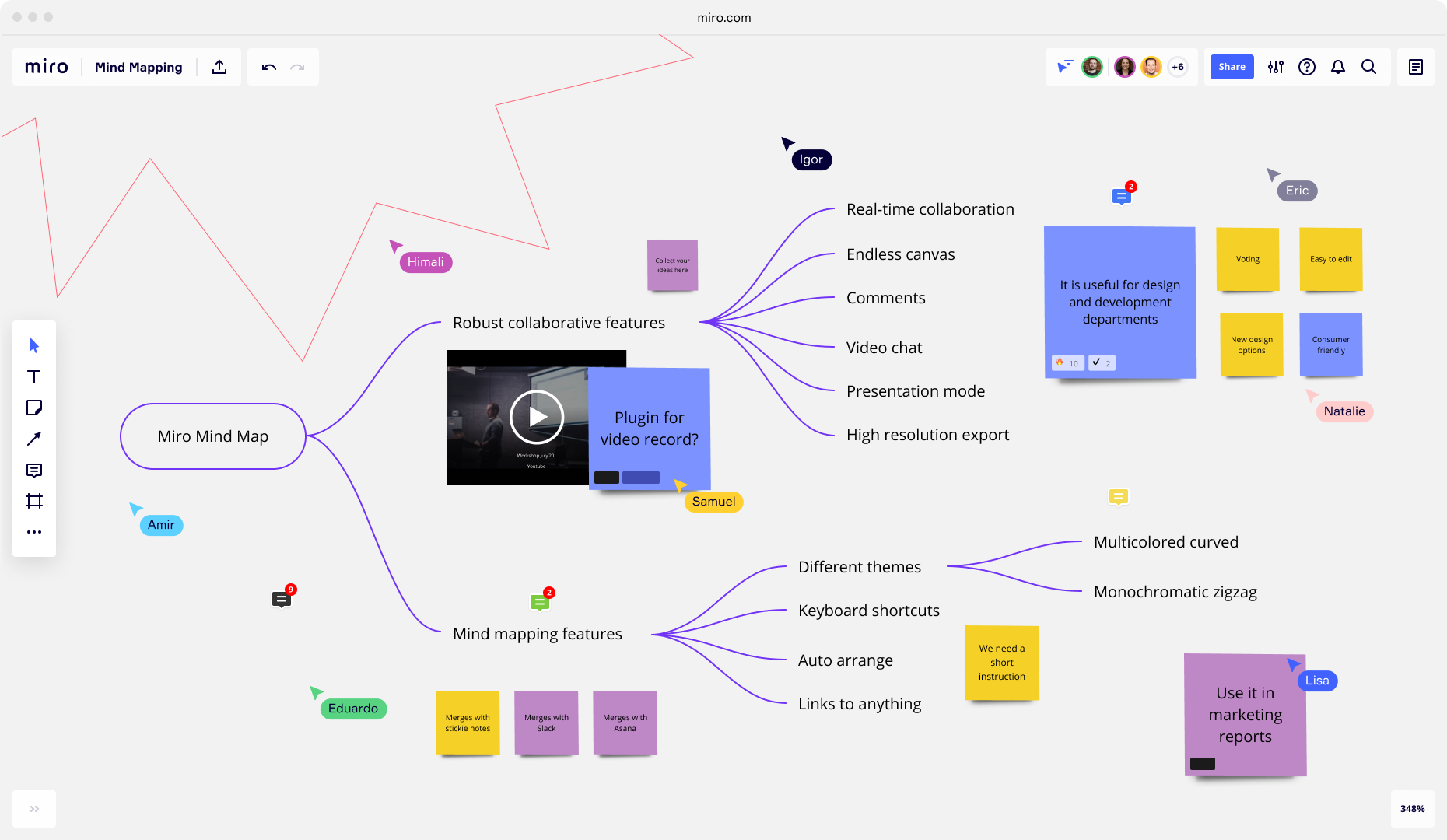Select the Keyboard shortcuts node

869,611
